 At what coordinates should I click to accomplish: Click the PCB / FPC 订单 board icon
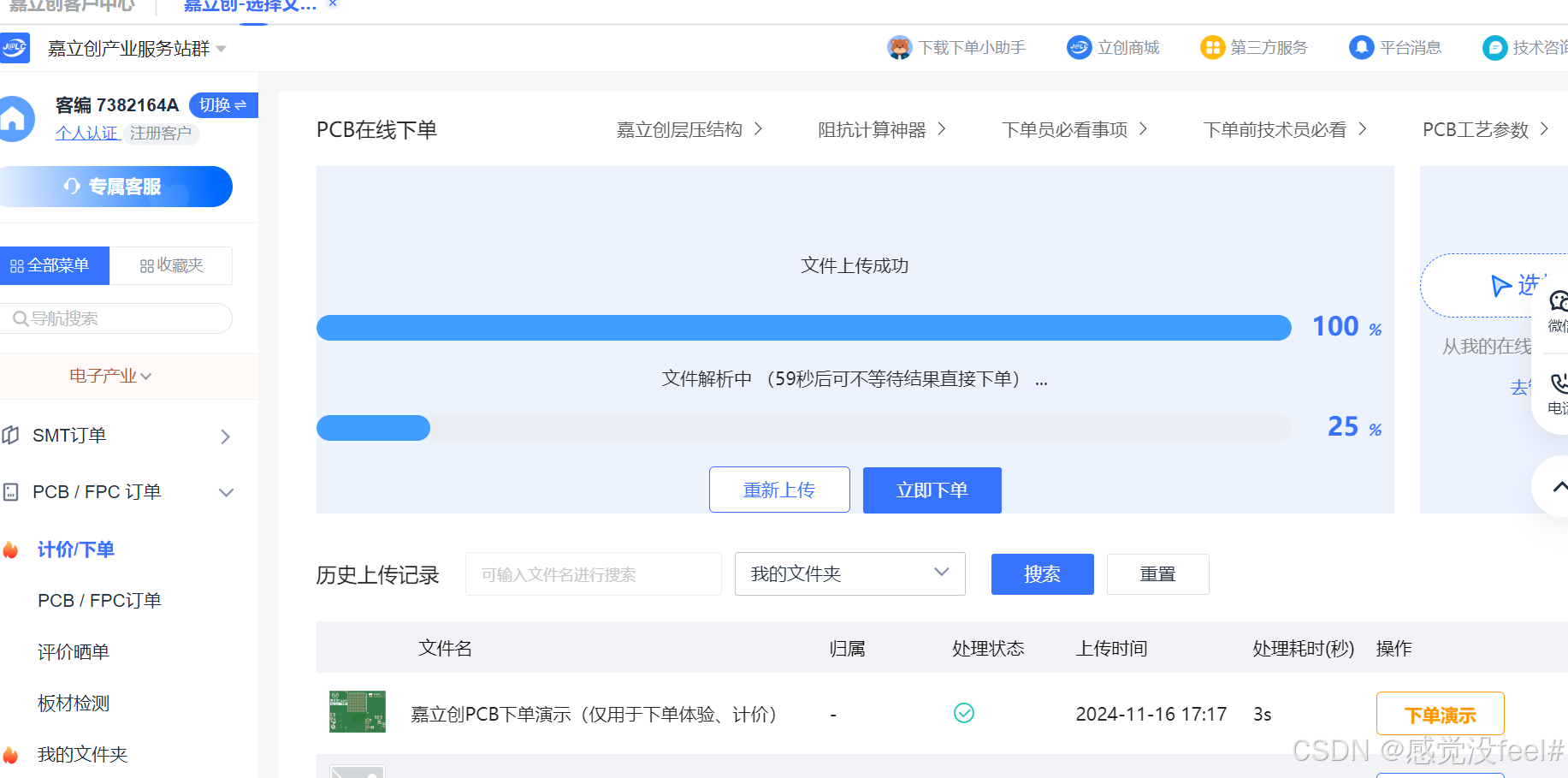[10, 492]
